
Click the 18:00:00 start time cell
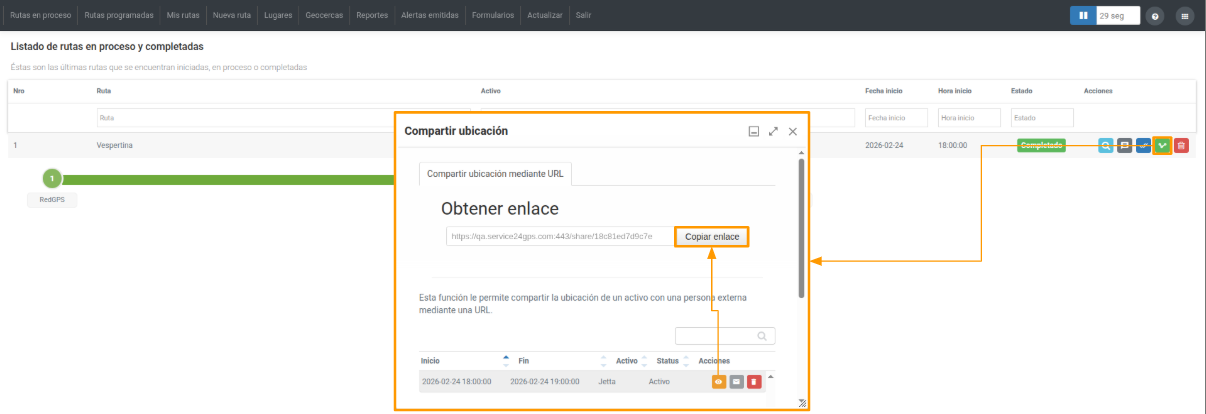click(952, 145)
